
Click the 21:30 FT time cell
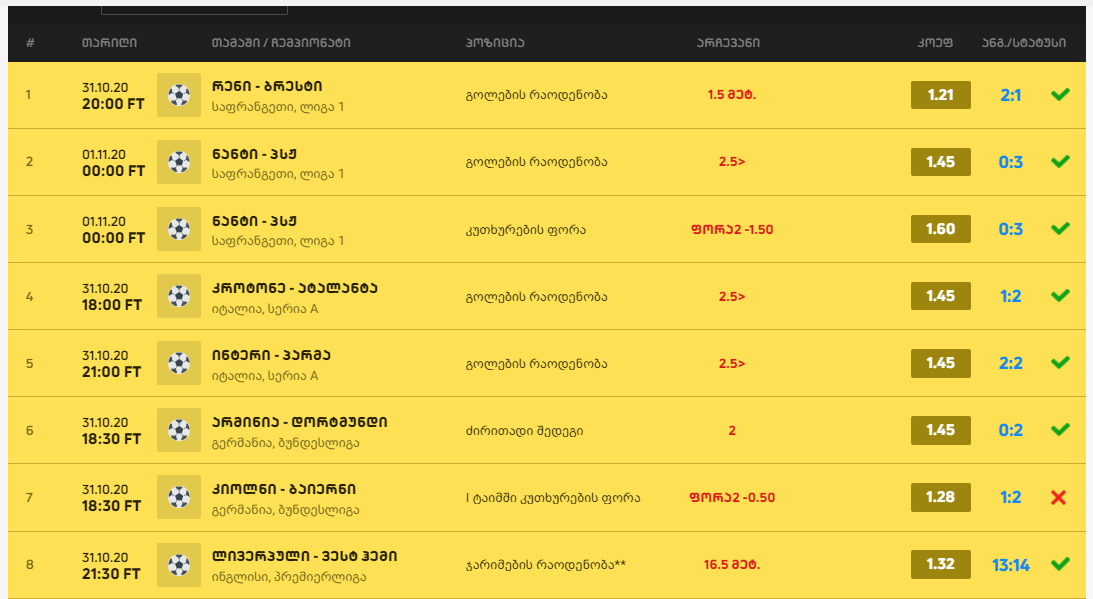pos(112,574)
